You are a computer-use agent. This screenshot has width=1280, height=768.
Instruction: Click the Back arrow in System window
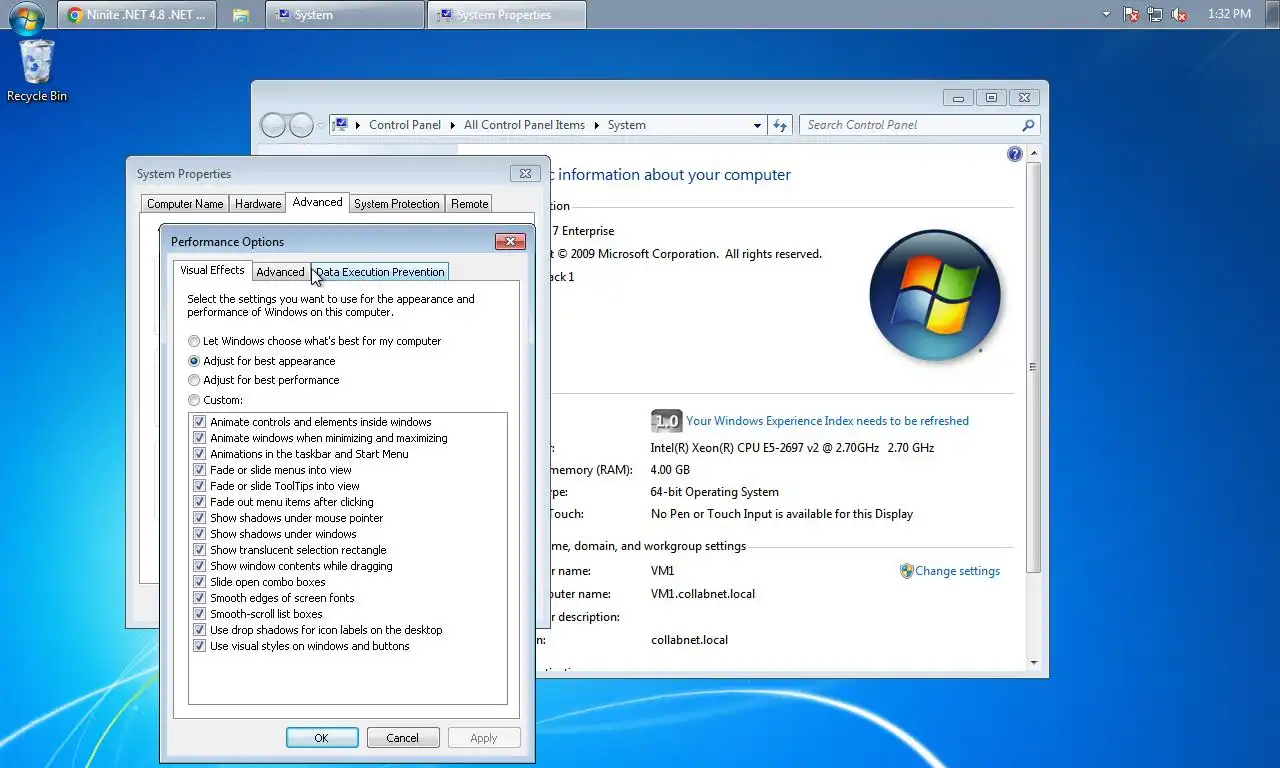click(274, 125)
